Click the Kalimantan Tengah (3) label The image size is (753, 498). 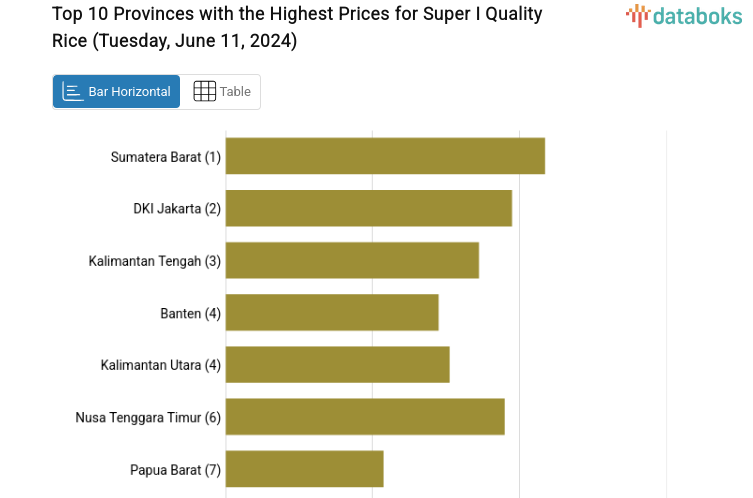(x=154, y=261)
